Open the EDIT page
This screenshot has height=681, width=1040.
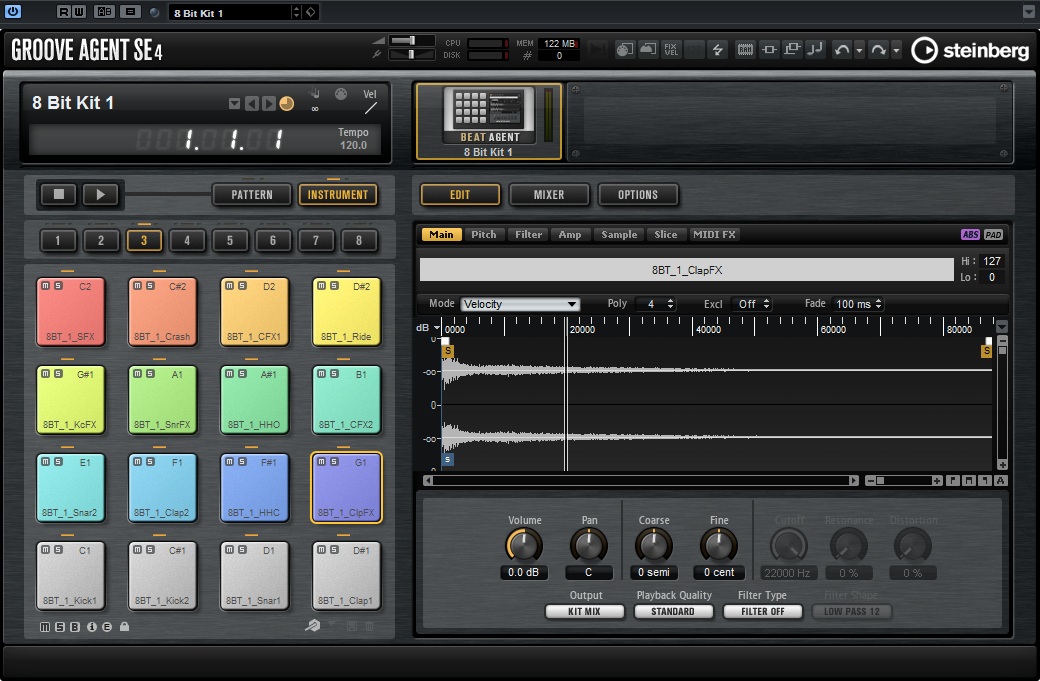coord(460,194)
